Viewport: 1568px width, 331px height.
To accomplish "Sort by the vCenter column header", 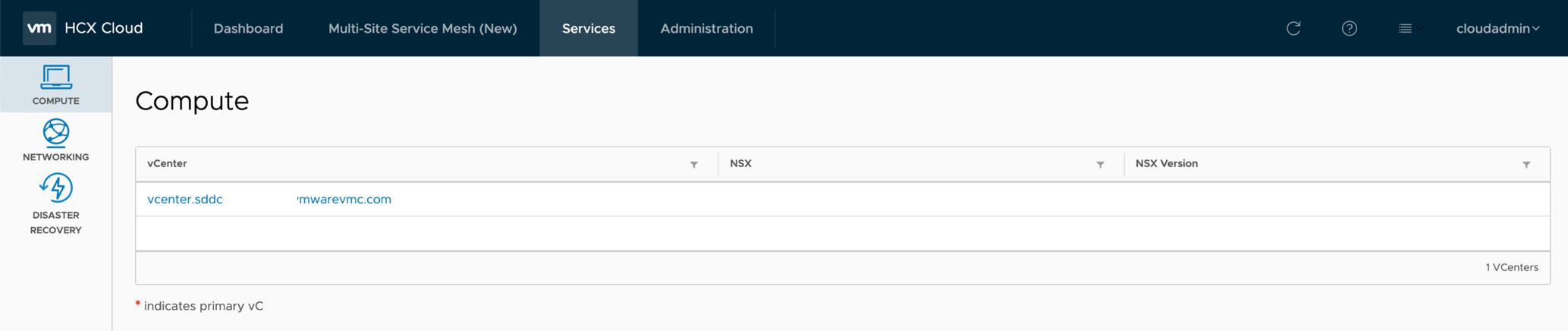I will (167, 163).
